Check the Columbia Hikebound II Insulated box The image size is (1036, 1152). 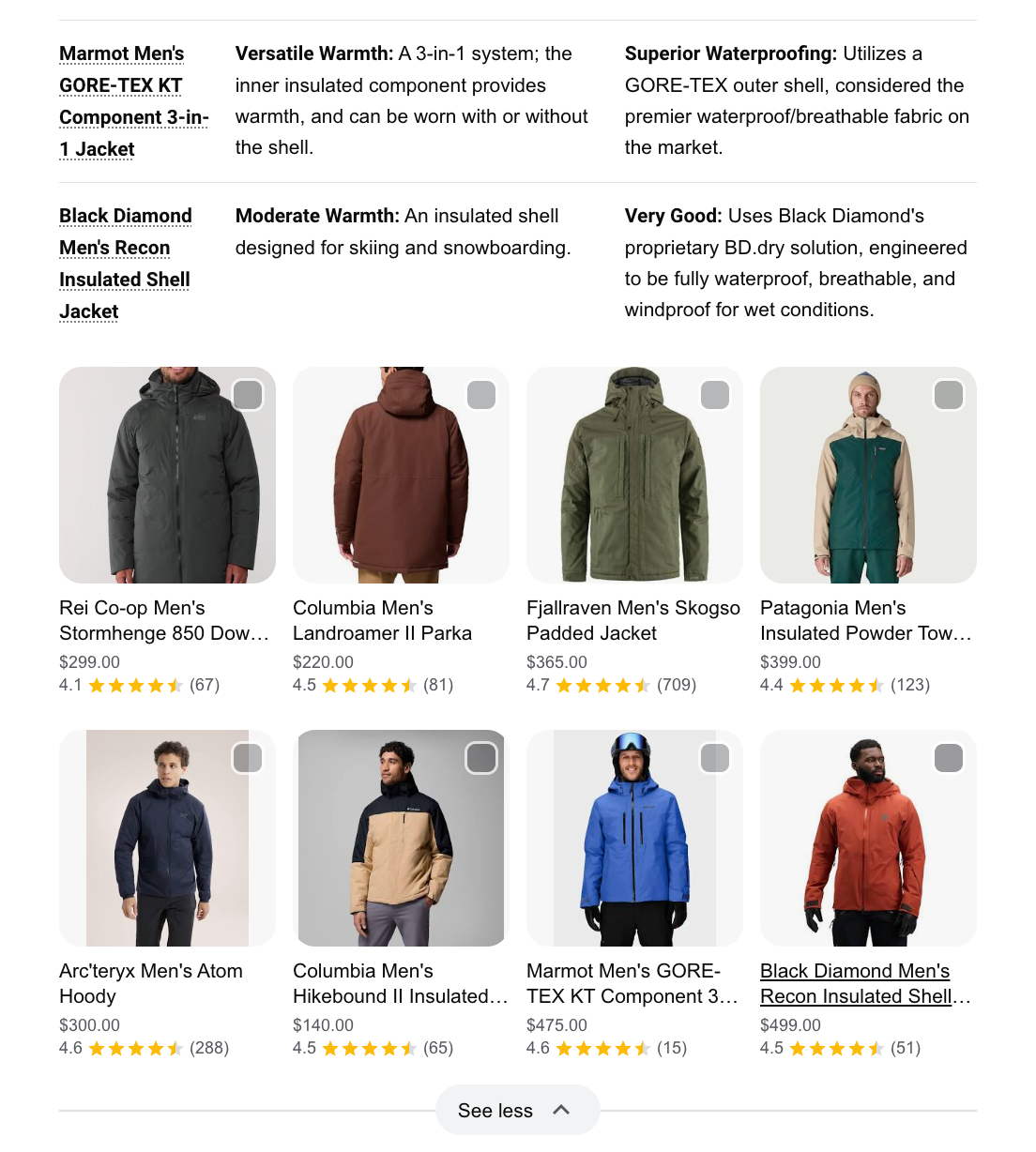[481, 758]
